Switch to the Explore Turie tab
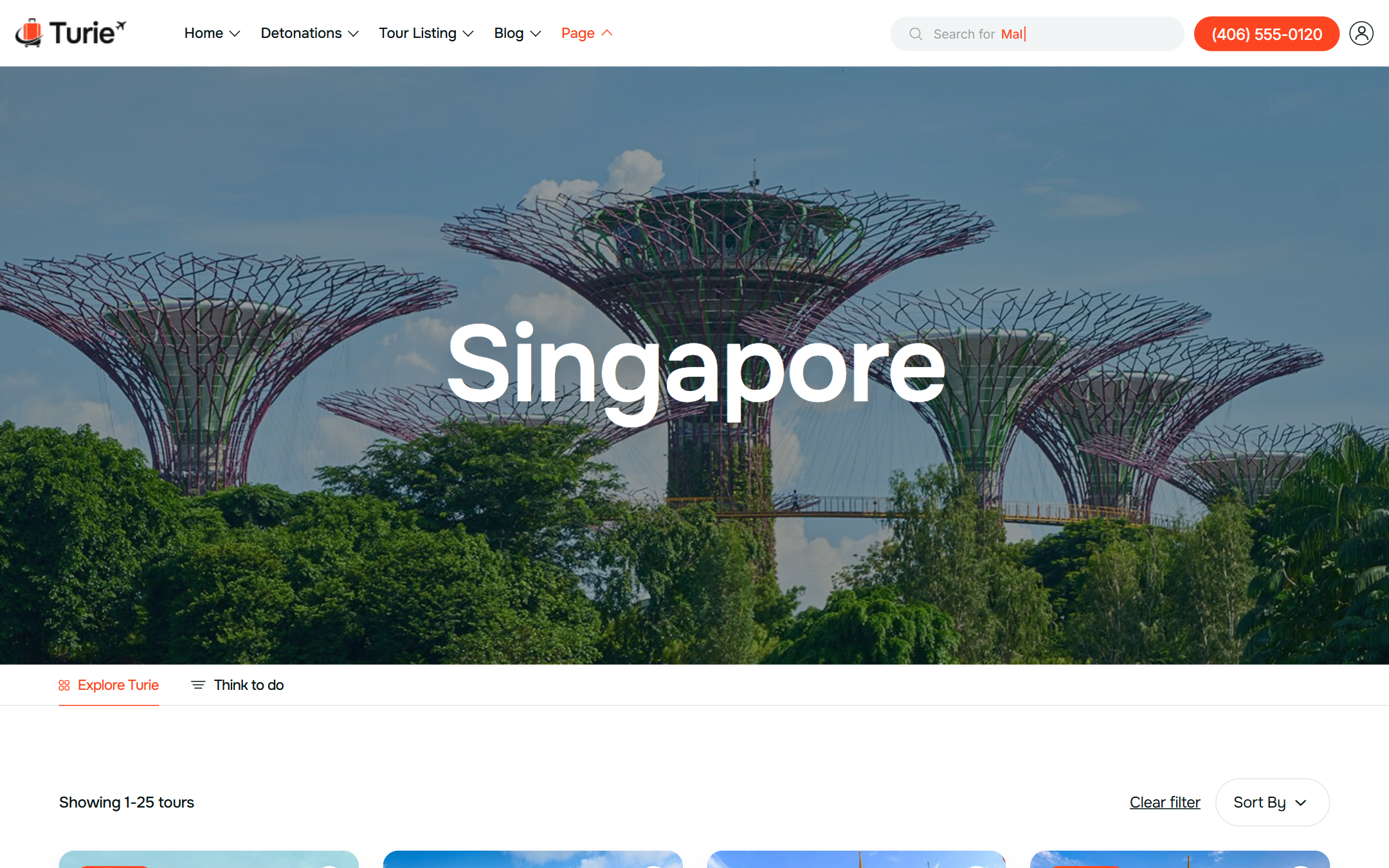This screenshot has height=868, width=1389. pyautogui.click(x=109, y=685)
